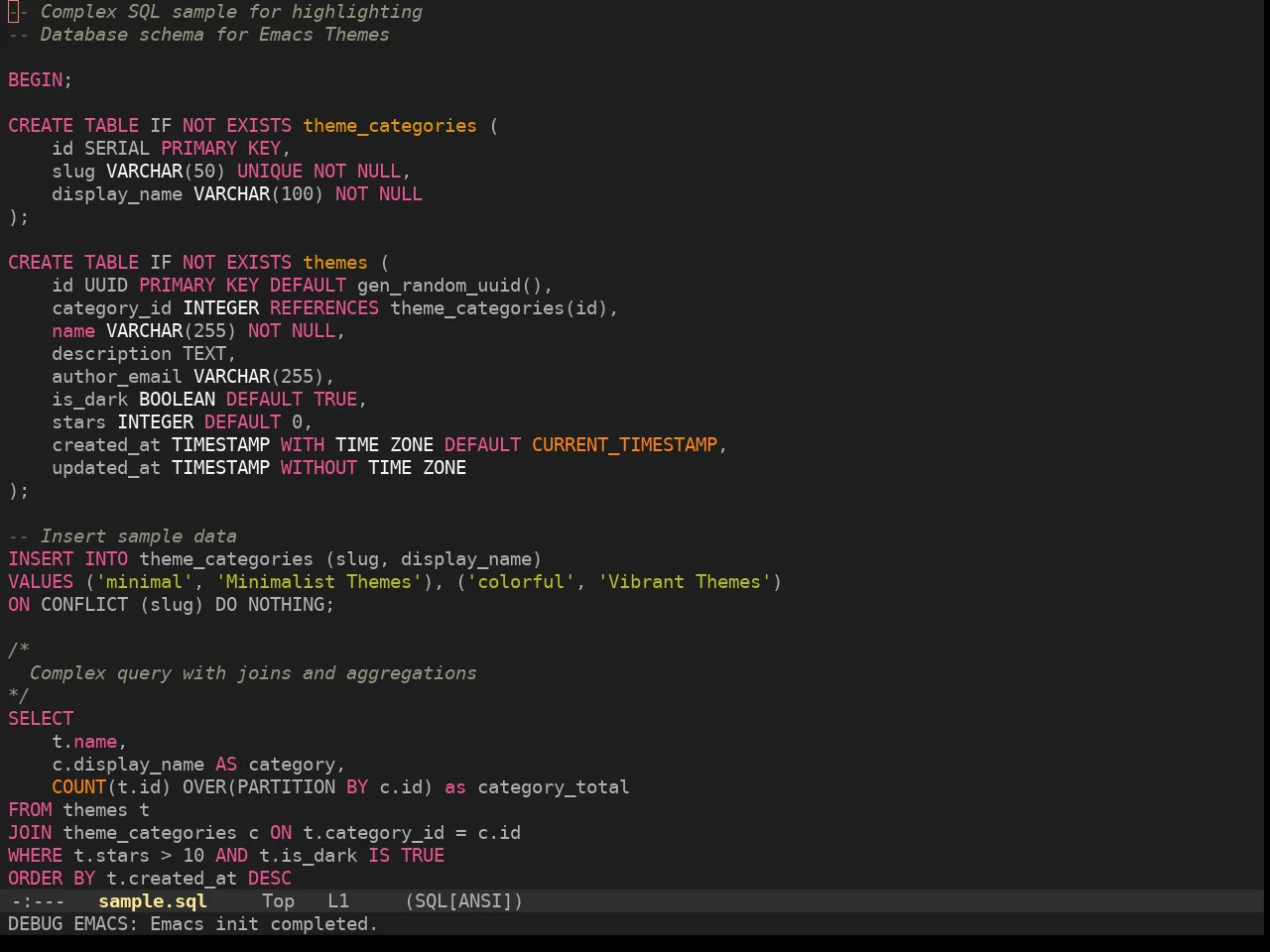The image size is (1270, 952).
Task: Click the BEGIN keyword
Action: click(36, 80)
